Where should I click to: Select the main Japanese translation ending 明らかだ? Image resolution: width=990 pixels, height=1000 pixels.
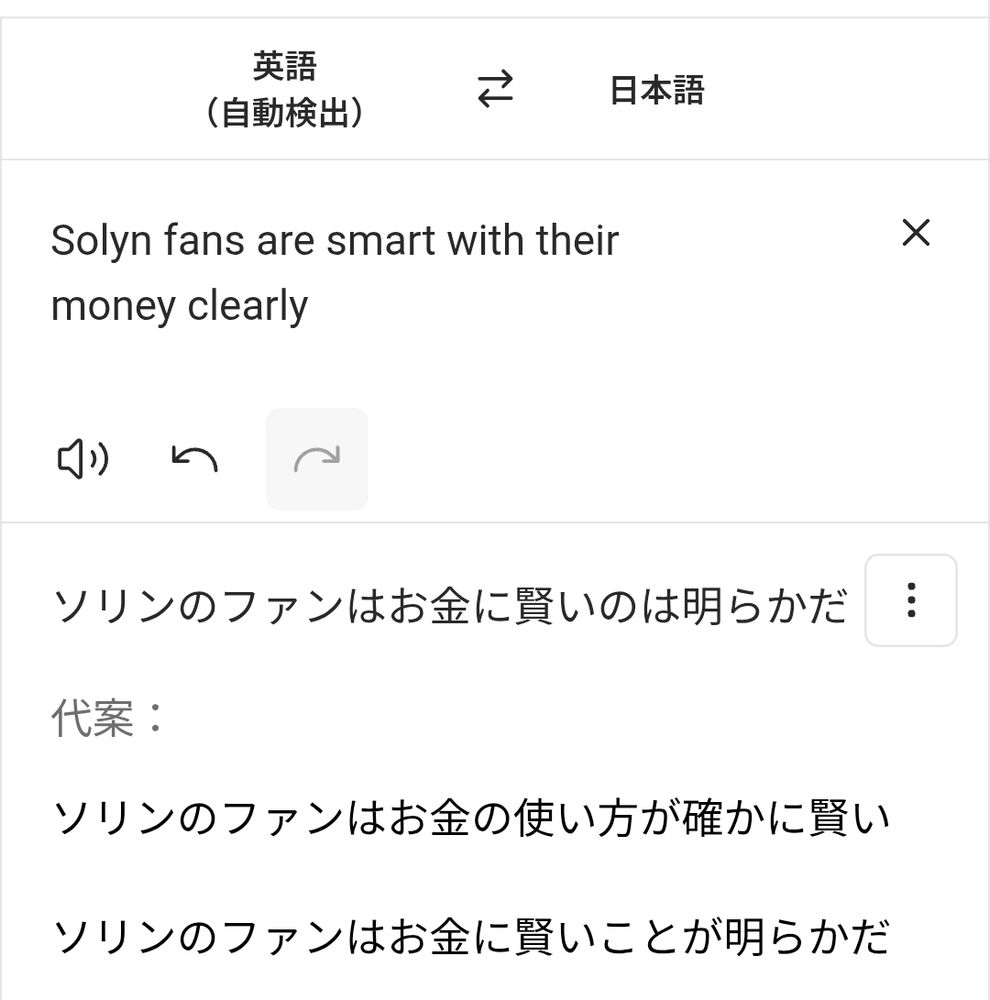point(450,605)
